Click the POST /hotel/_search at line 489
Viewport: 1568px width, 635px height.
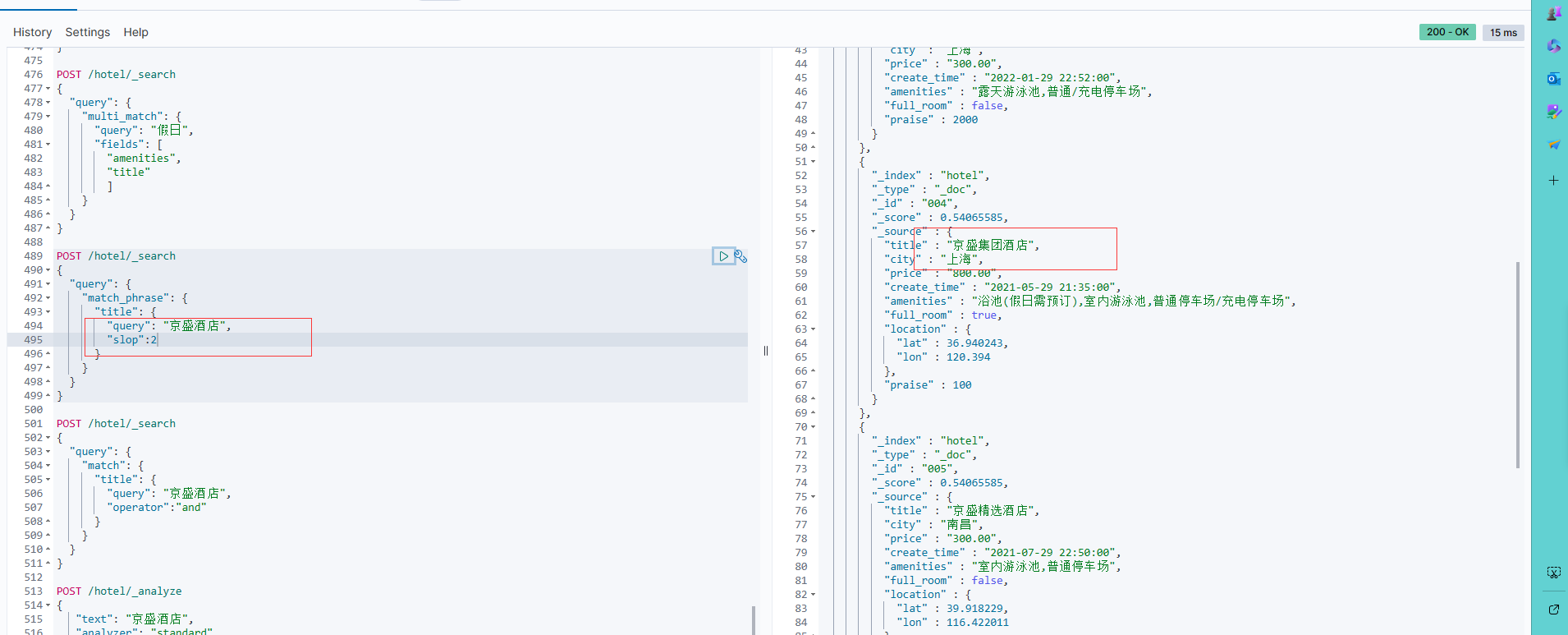116,256
